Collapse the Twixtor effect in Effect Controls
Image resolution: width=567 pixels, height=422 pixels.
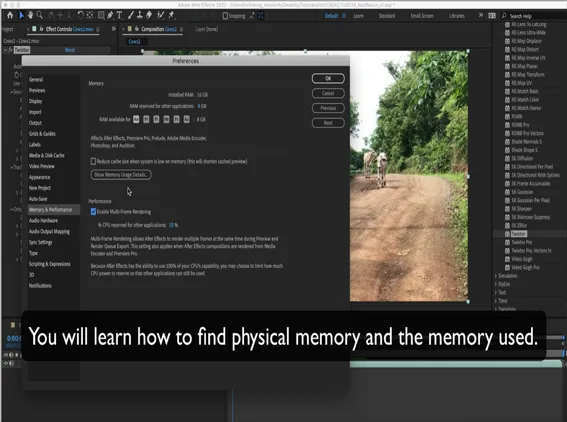(5, 50)
